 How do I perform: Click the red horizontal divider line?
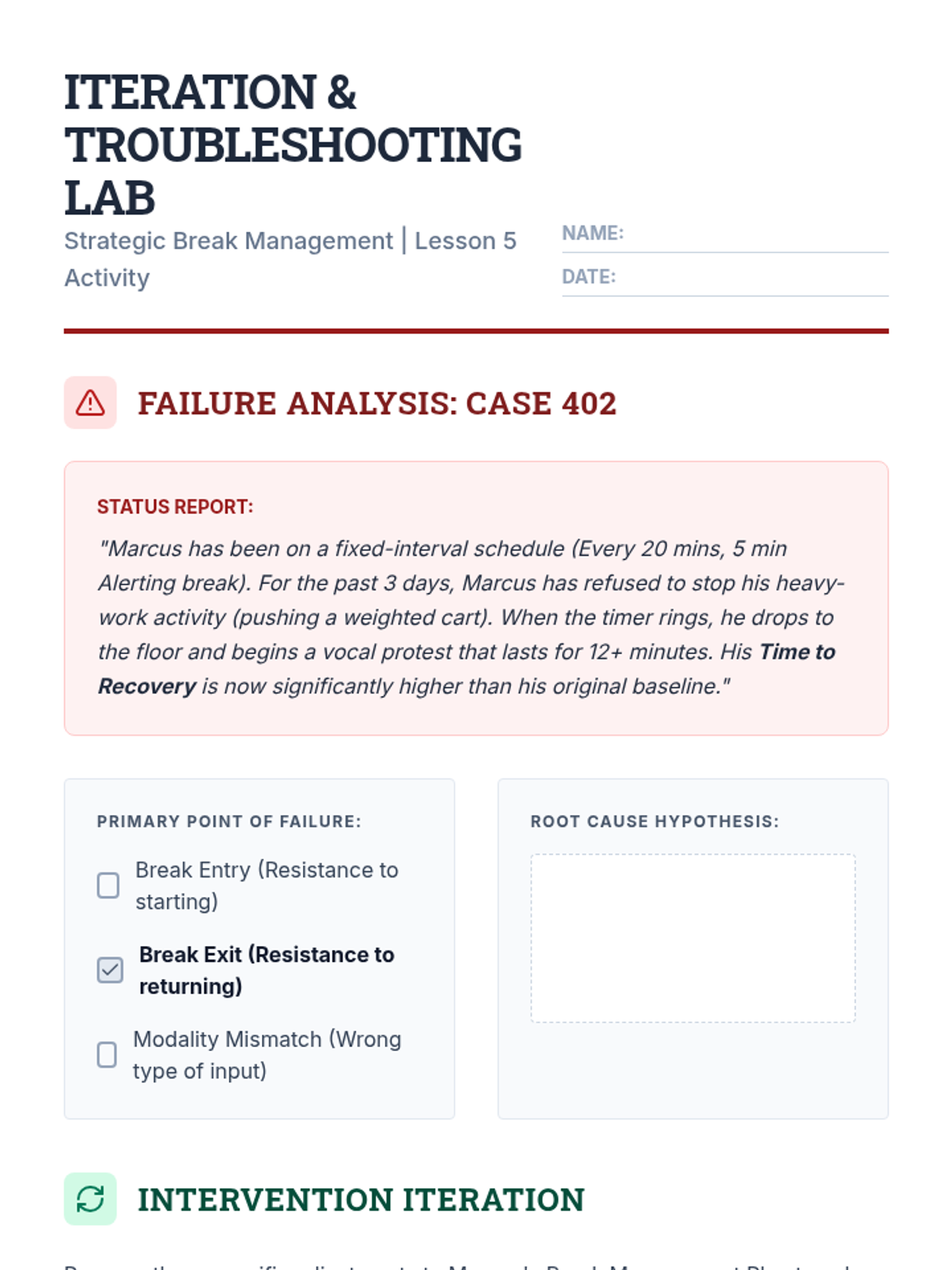476,331
